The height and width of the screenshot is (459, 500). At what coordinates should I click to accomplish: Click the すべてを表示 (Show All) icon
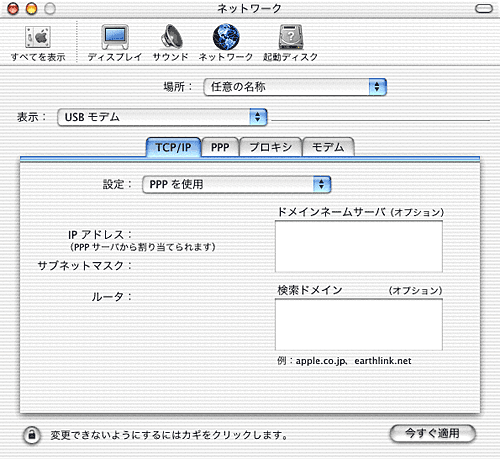[38, 37]
